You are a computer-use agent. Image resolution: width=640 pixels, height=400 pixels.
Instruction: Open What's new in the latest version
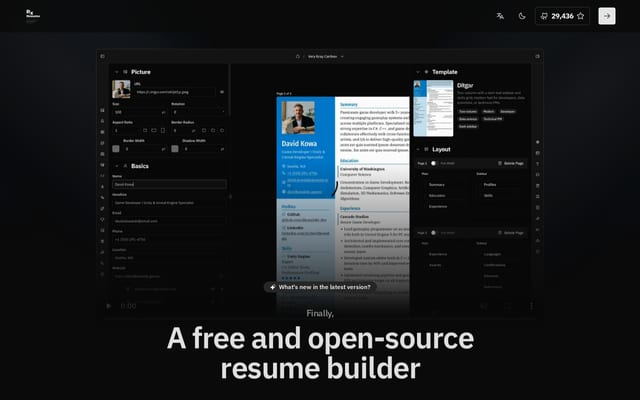pyautogui.click(x=320, y=287)
